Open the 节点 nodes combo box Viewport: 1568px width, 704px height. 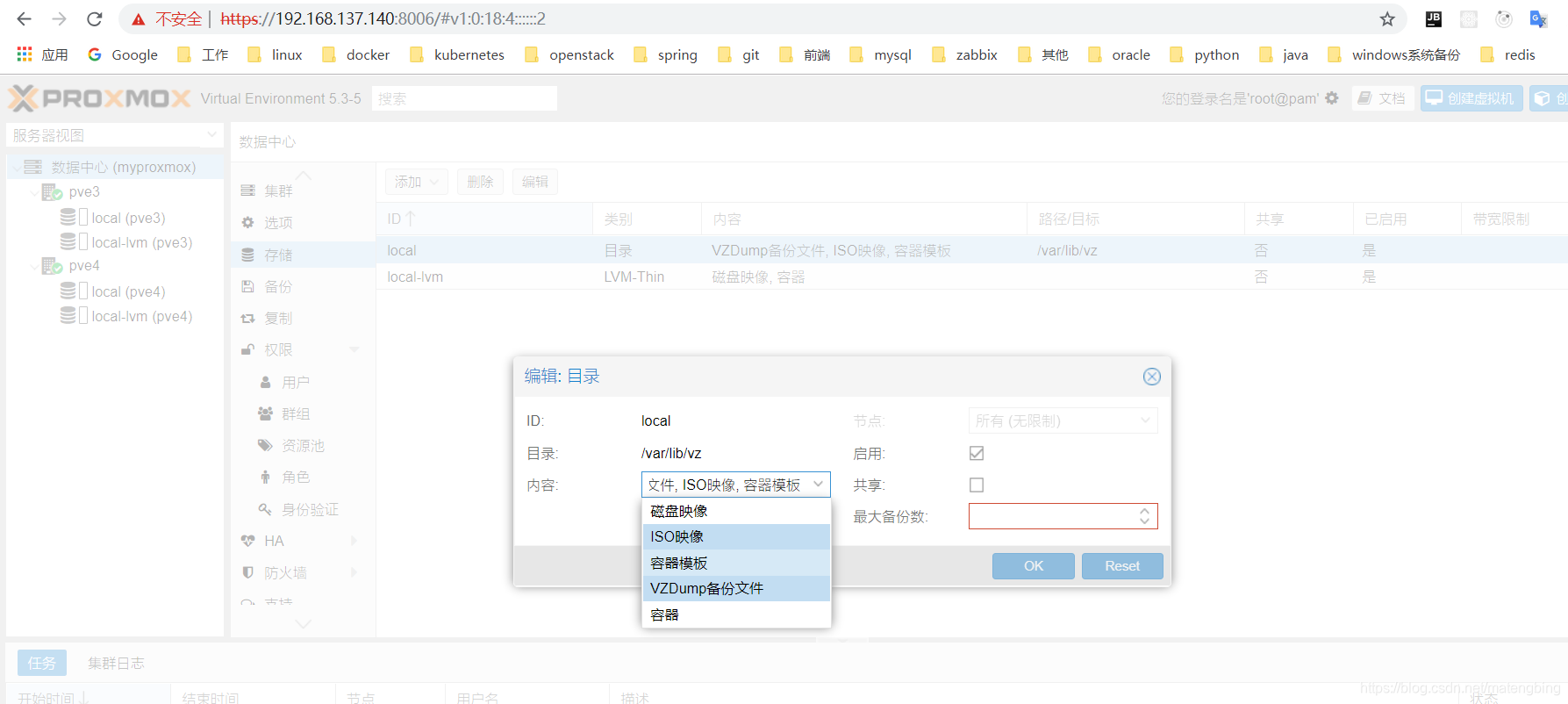(x=1063, y=420)
